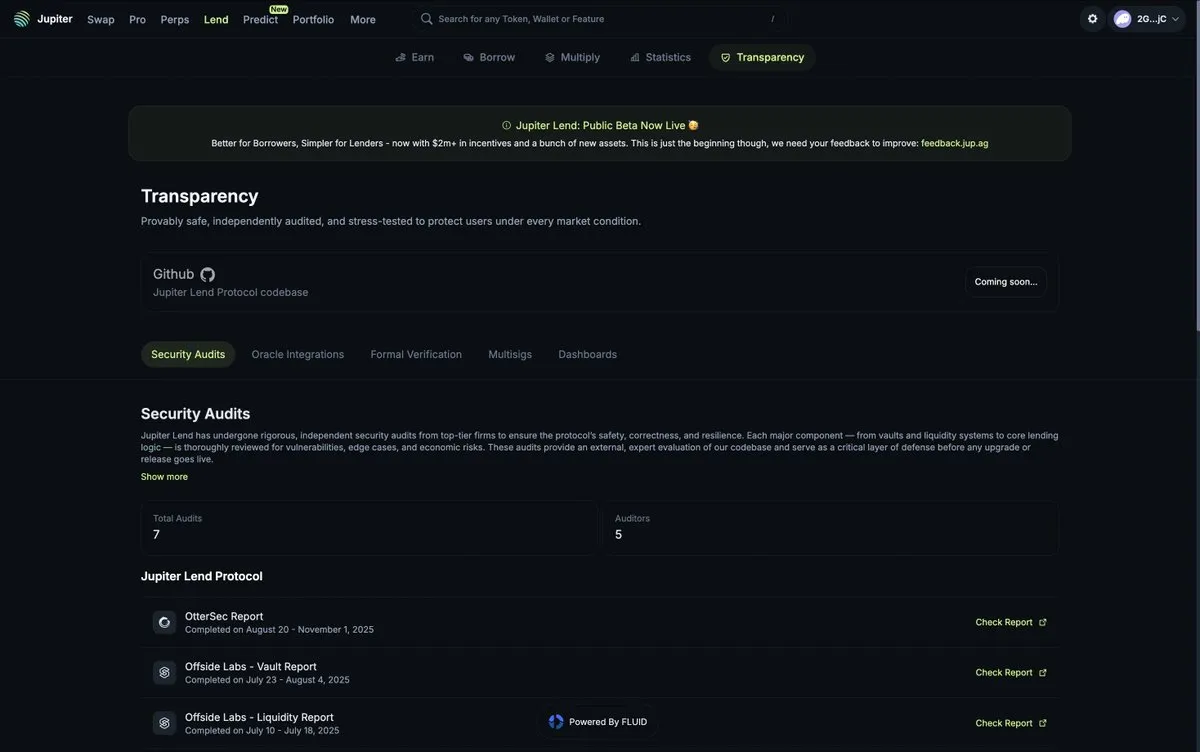
Task: Open the feedback.jup.ag link
Action: [x=954, y=143]
